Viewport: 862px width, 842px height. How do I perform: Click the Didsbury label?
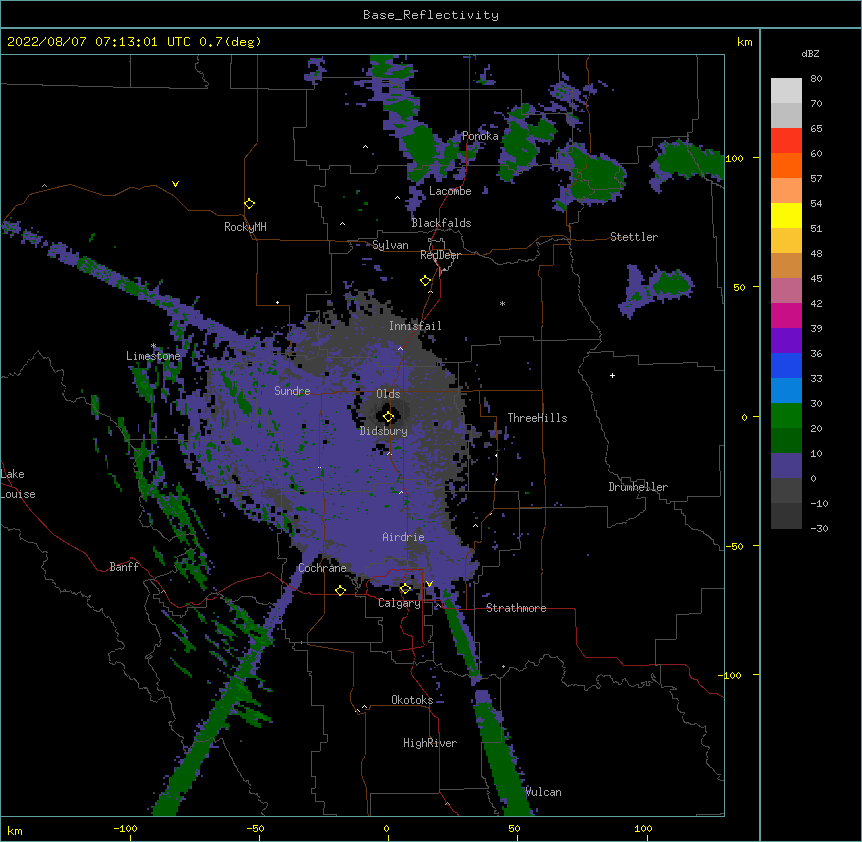tap(384, 431)
